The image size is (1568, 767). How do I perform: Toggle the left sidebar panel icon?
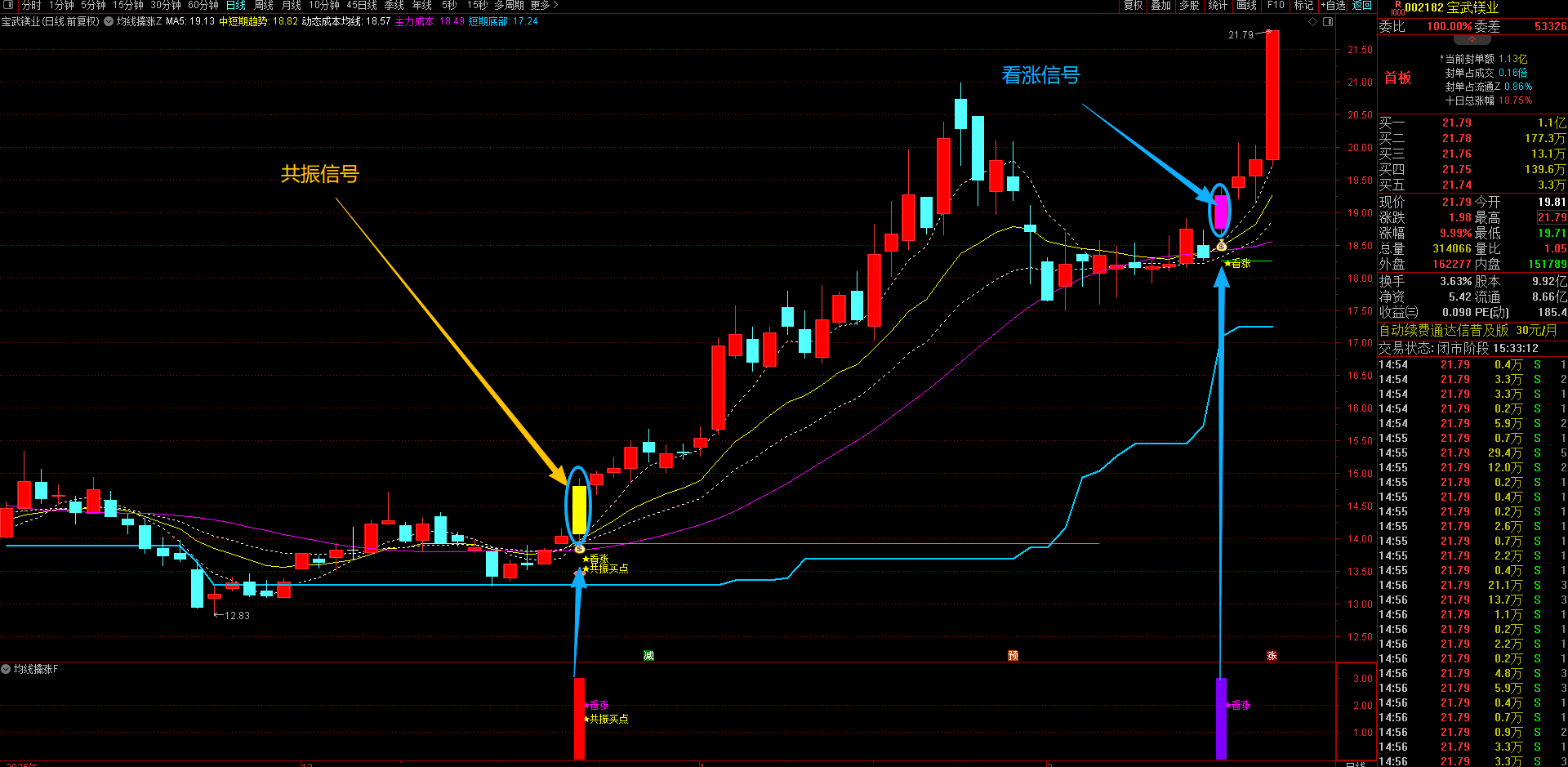pos(8,5)
